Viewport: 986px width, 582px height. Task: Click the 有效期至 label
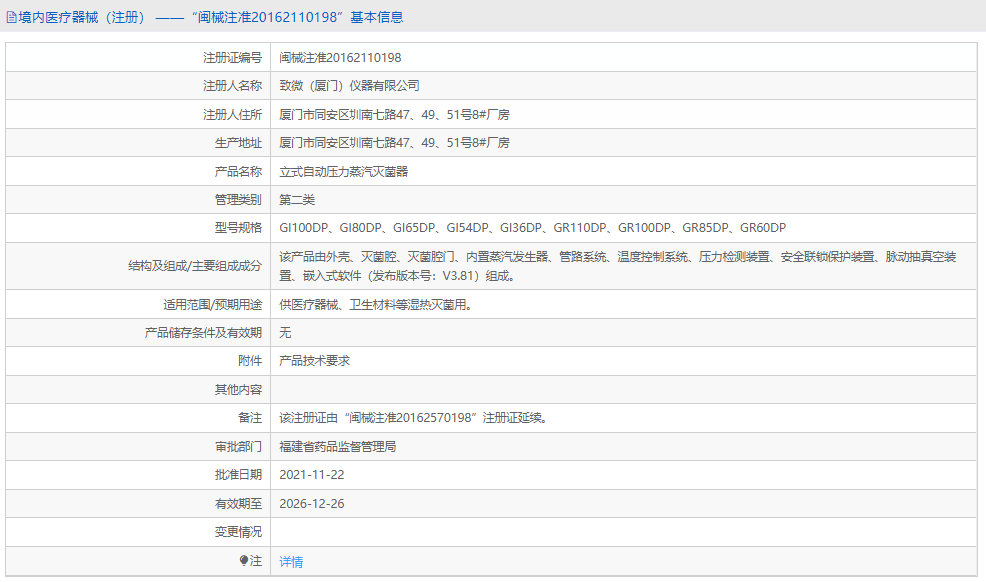[238, 504]
